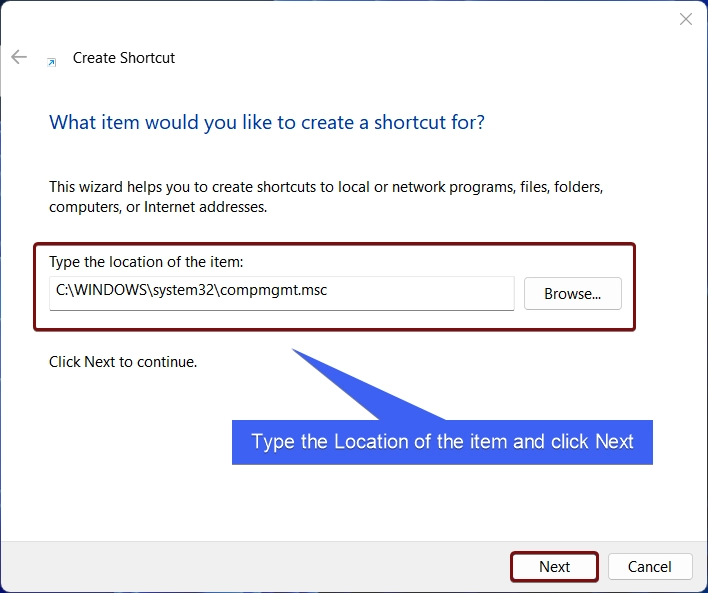
Task: Focus the item location text field
Action: click(282, 294)
